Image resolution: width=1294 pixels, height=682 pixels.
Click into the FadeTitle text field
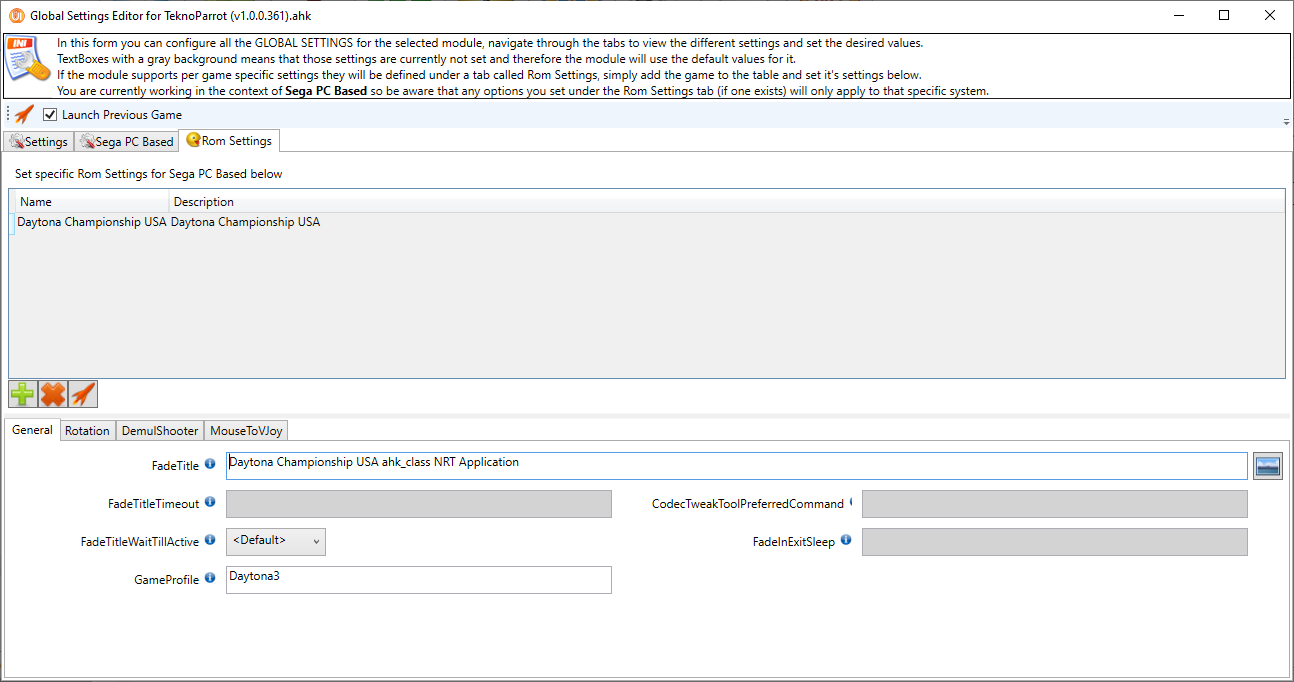737,466
